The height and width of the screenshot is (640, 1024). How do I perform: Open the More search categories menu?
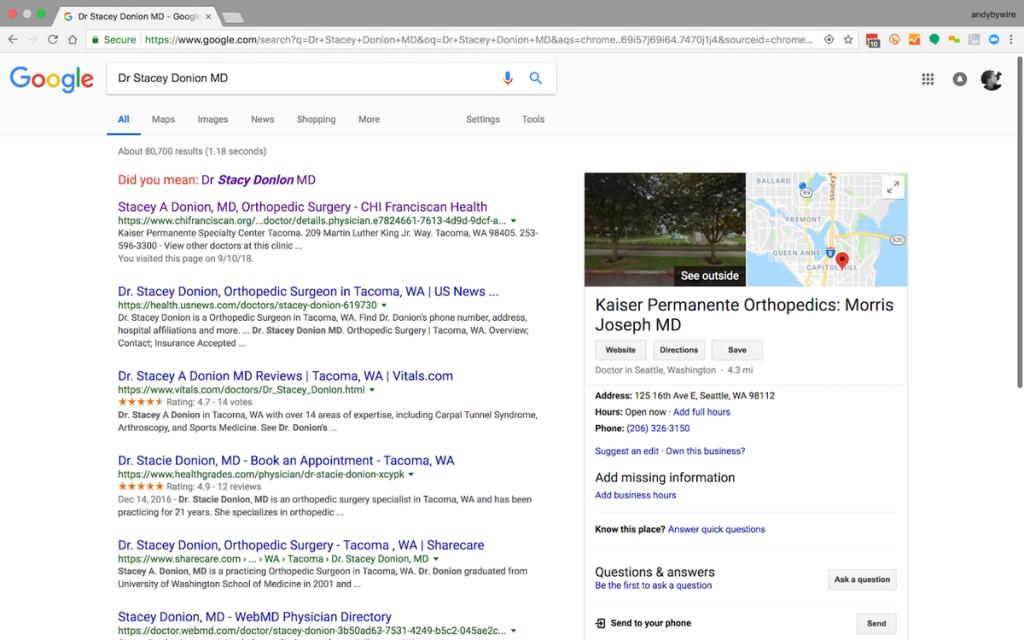click(369, 120)
